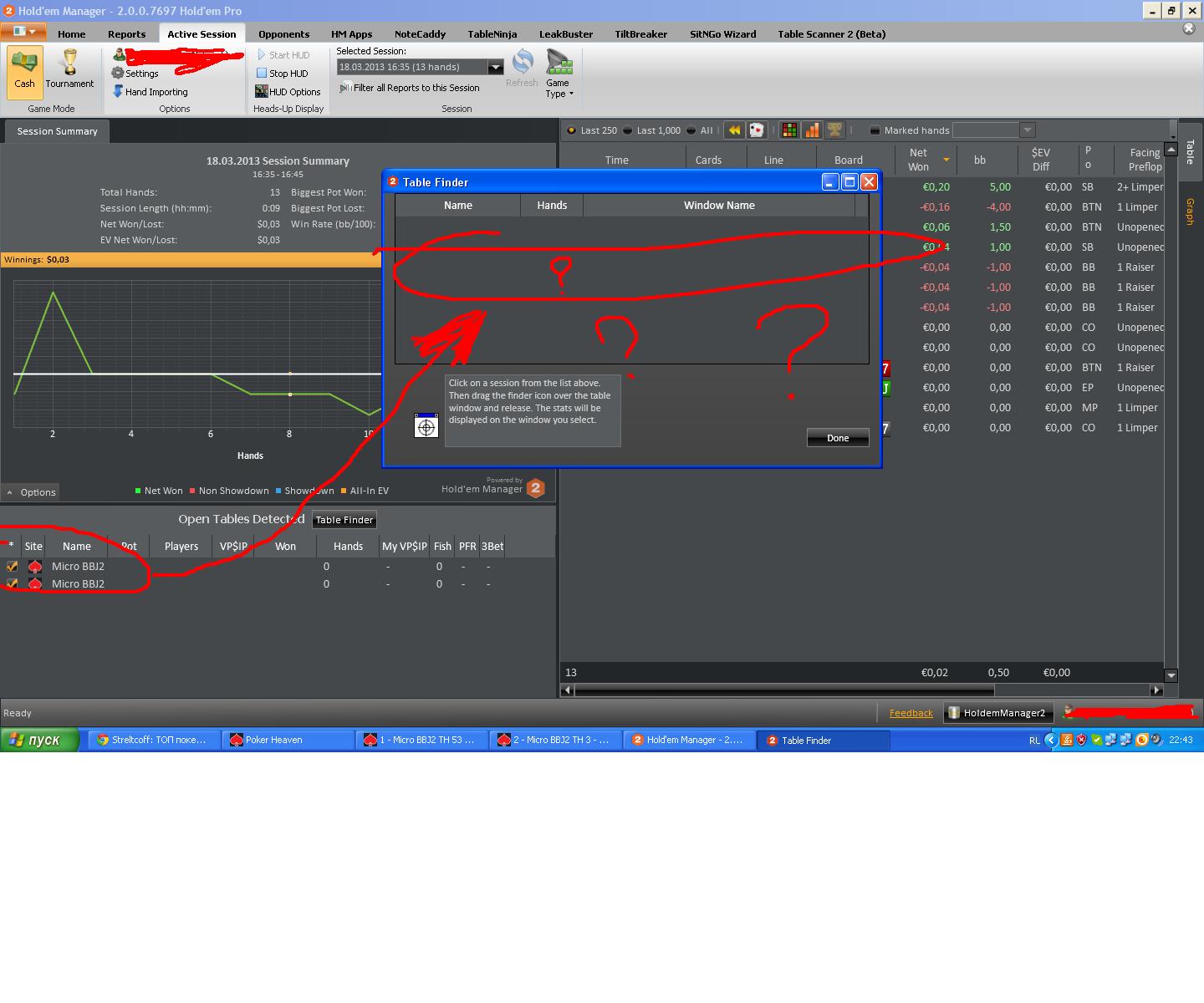The height and width of the screenshot is (1003, 1204).
Task: Open the Table side tab
Action: [1190, 152]
